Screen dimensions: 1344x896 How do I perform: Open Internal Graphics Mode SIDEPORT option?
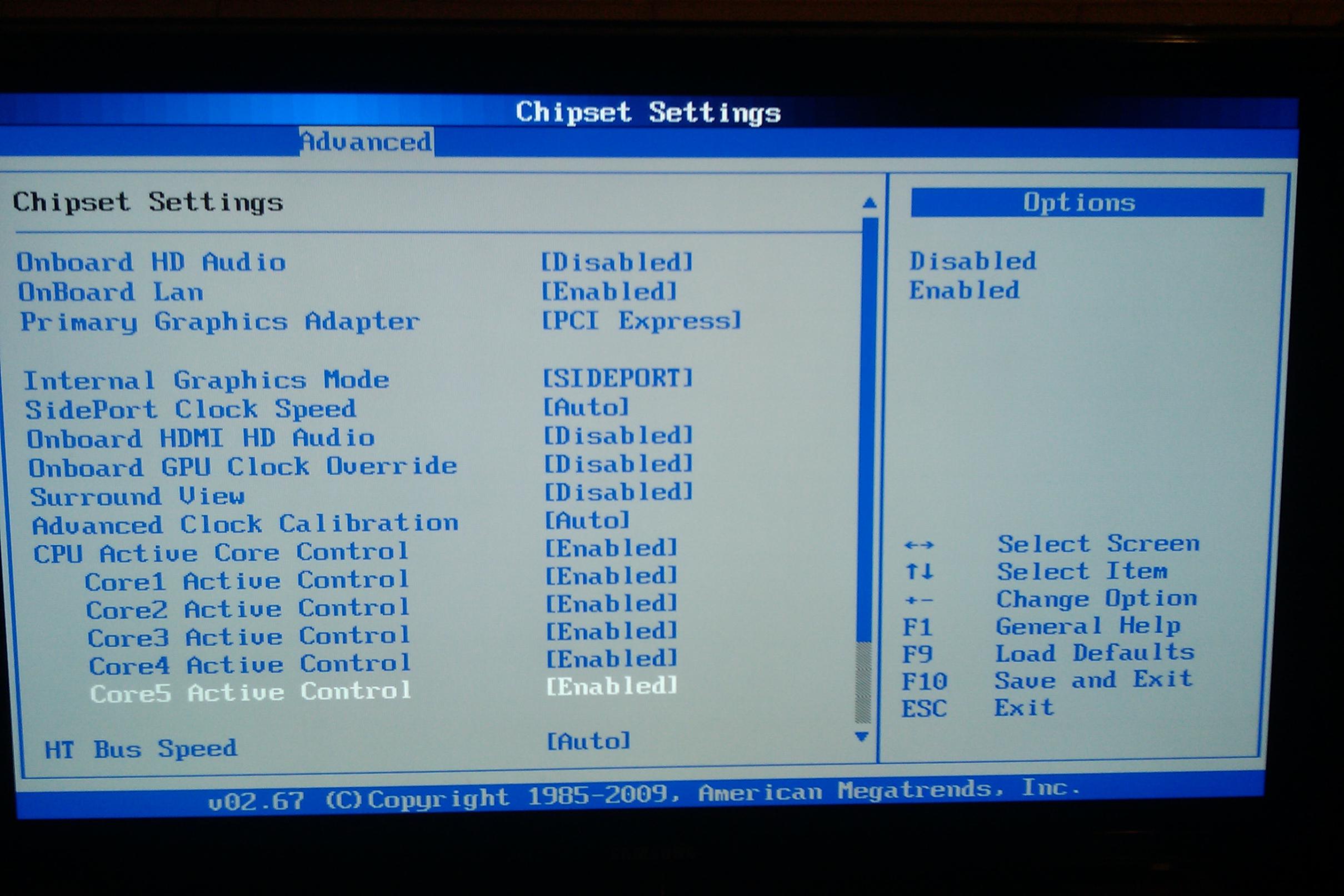point(617,378)
